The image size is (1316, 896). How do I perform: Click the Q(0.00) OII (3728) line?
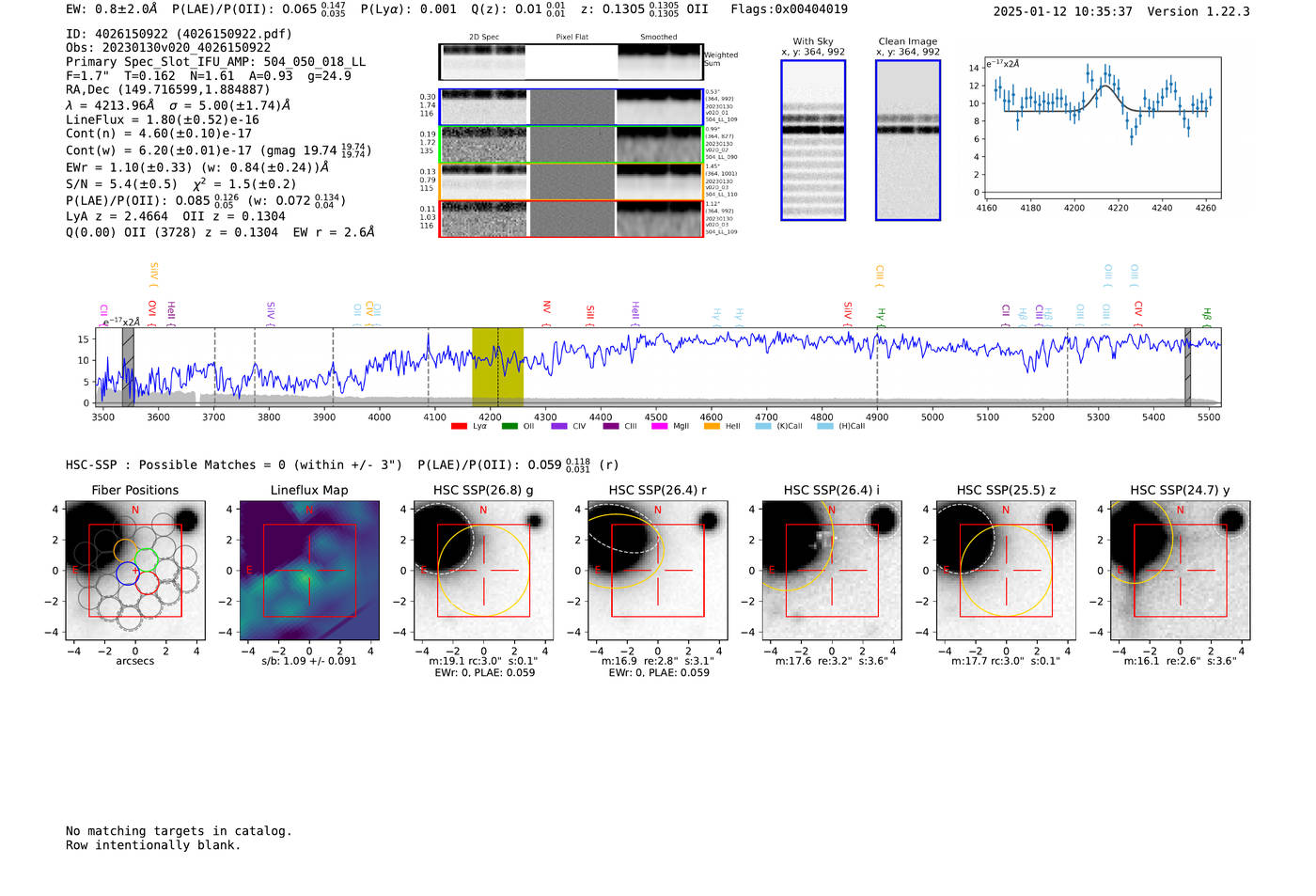220,231
